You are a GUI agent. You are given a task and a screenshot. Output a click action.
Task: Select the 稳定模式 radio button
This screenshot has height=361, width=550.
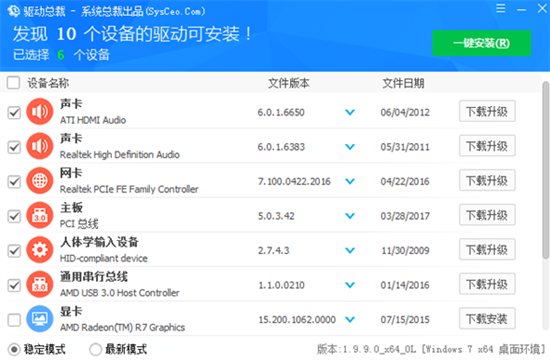[14, 349]
